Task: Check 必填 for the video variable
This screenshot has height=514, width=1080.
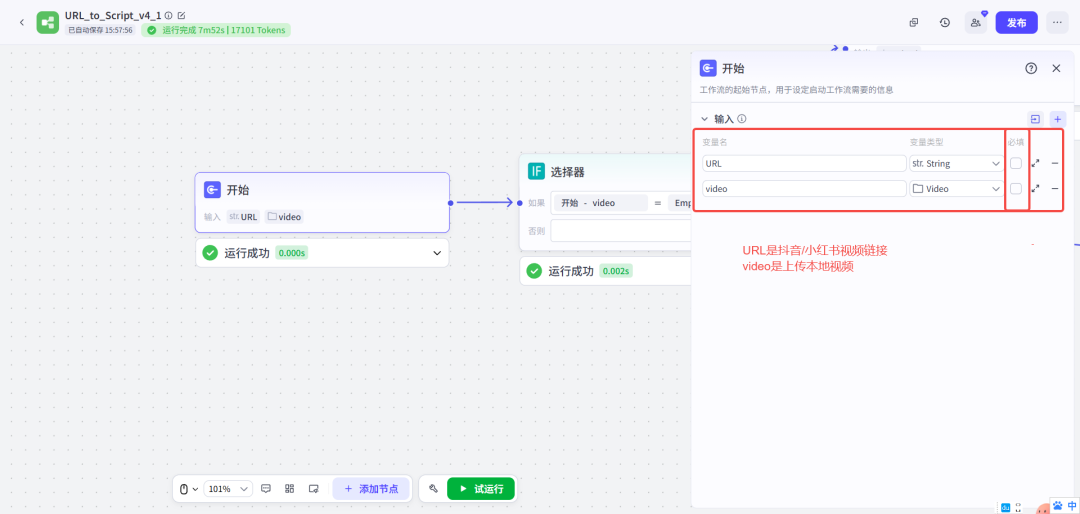Action: [1016, 188]
